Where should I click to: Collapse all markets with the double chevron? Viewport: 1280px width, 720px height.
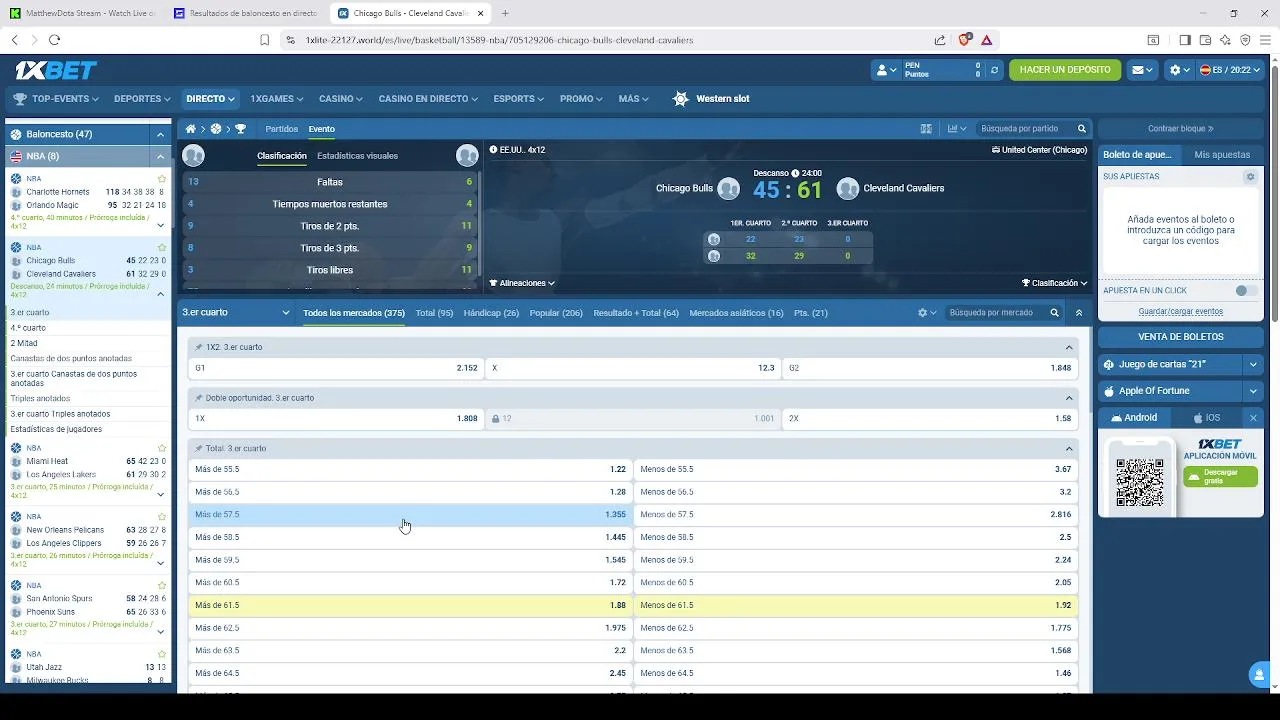click(1078, 313)
